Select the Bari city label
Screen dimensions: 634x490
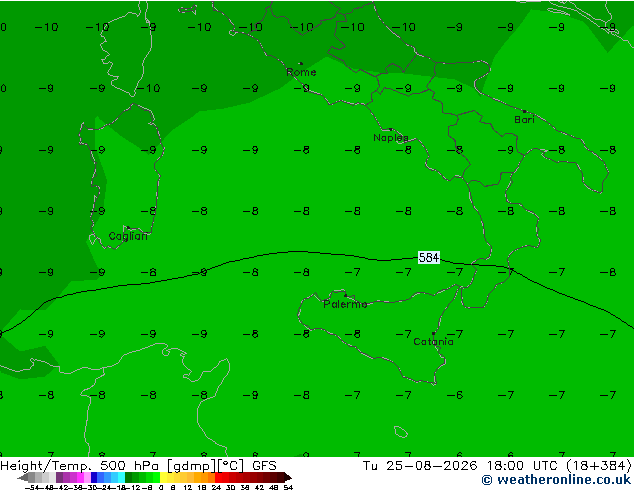(x=524, y=120)
